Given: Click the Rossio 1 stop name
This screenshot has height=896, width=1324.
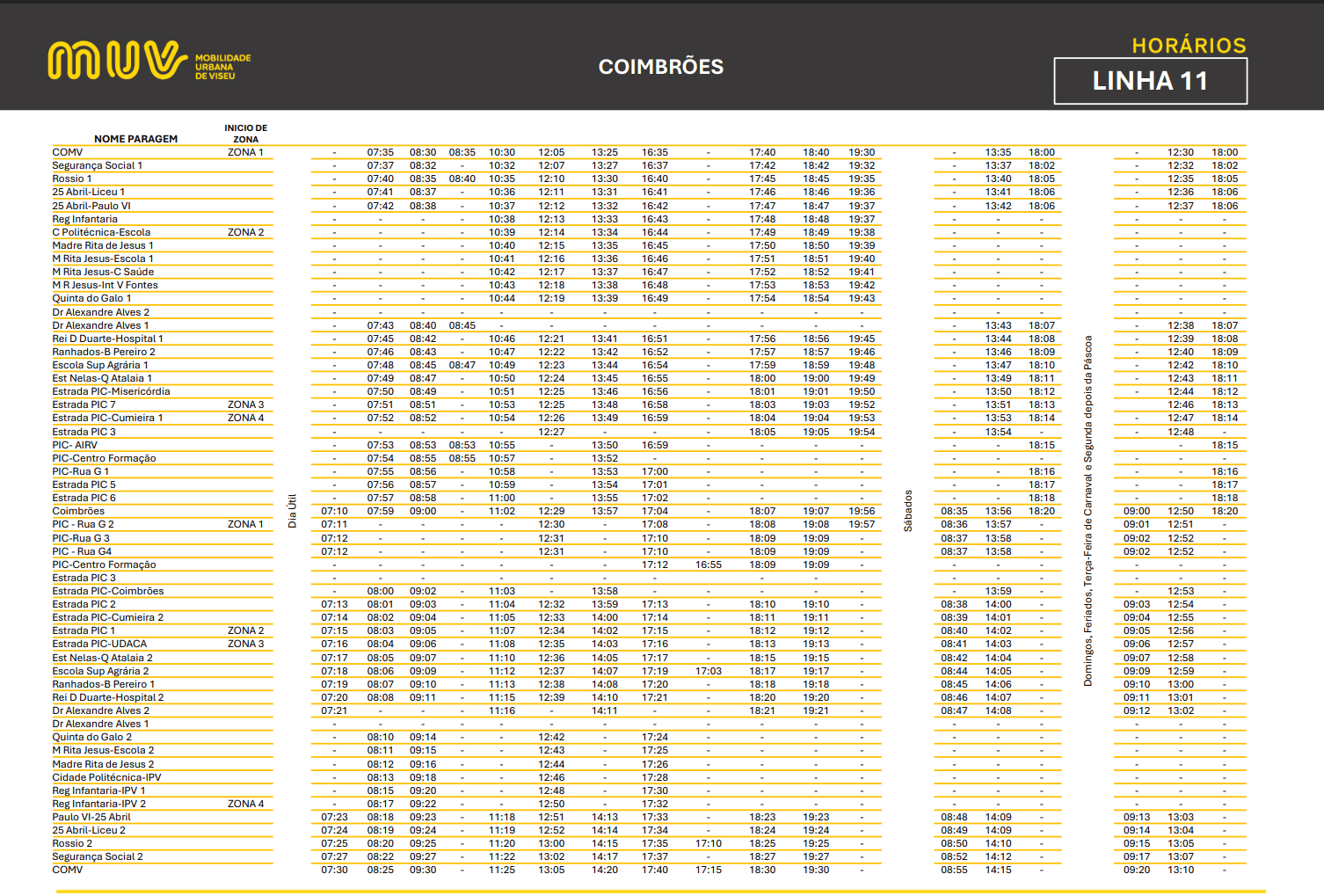Looking at the screenshot, I should tap(71, 178).
